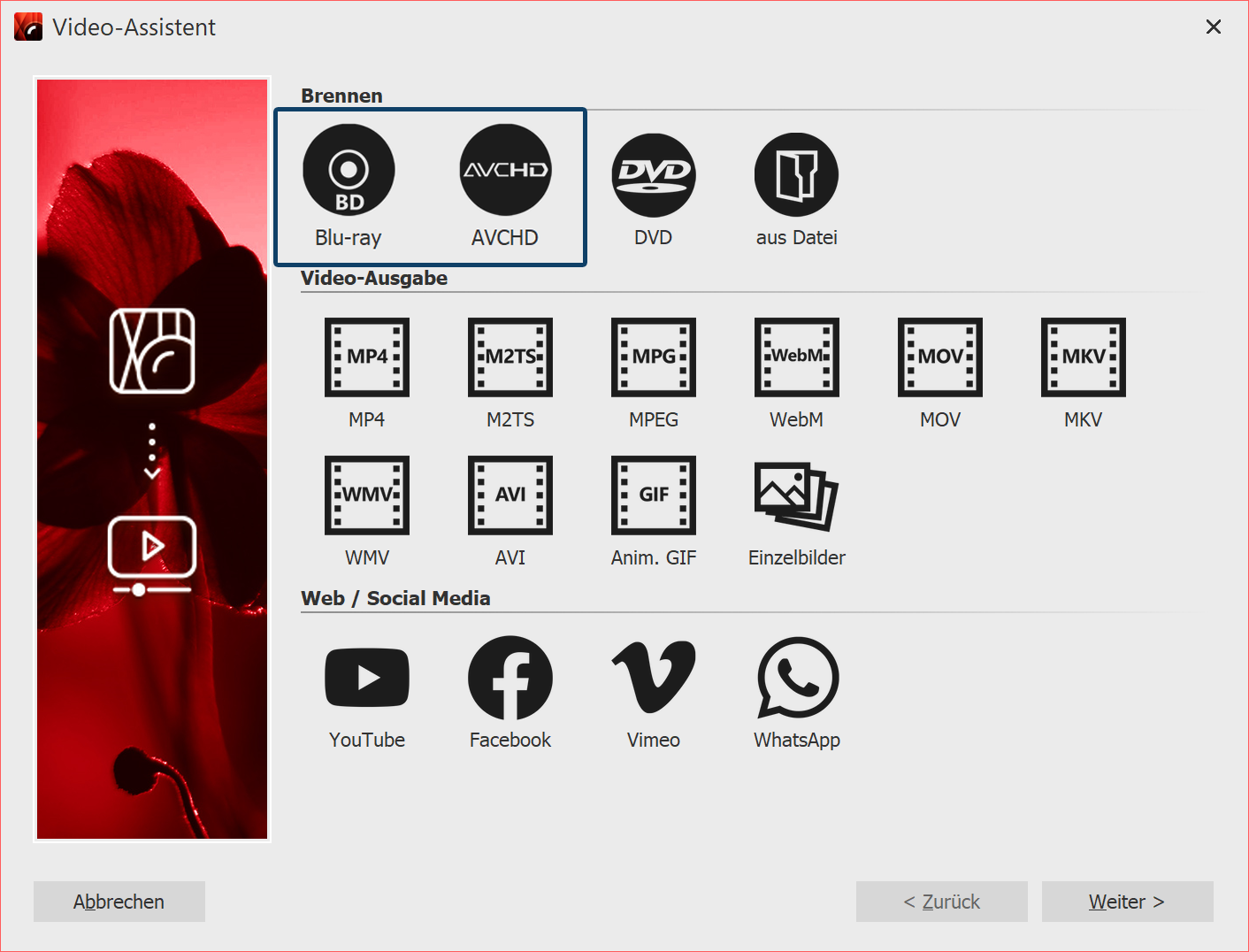
Task: Choose the AVCHD format icon
Action: [x=504, y=170]
